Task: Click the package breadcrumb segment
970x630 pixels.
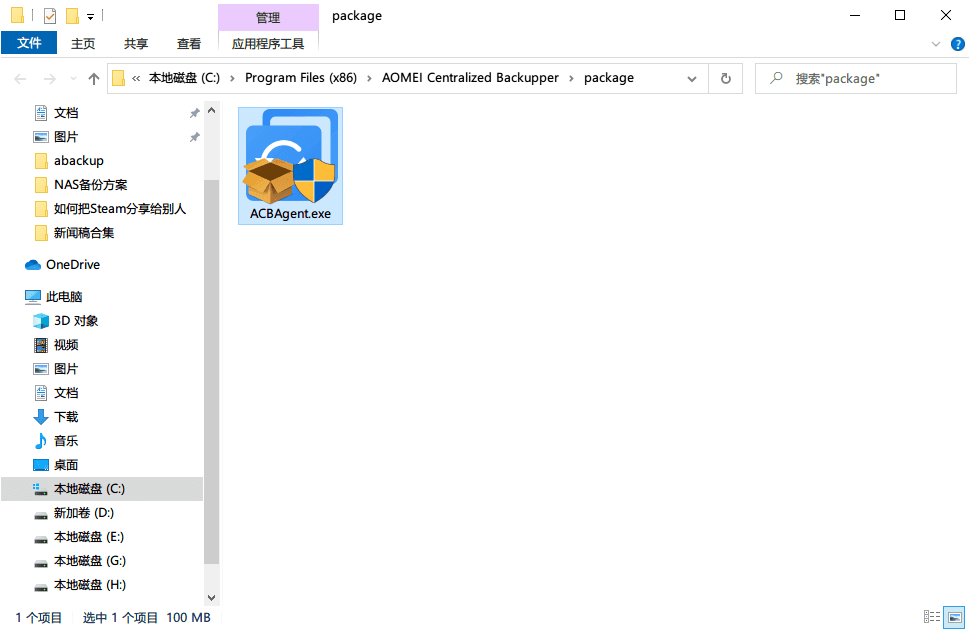Action: [609, 78]
